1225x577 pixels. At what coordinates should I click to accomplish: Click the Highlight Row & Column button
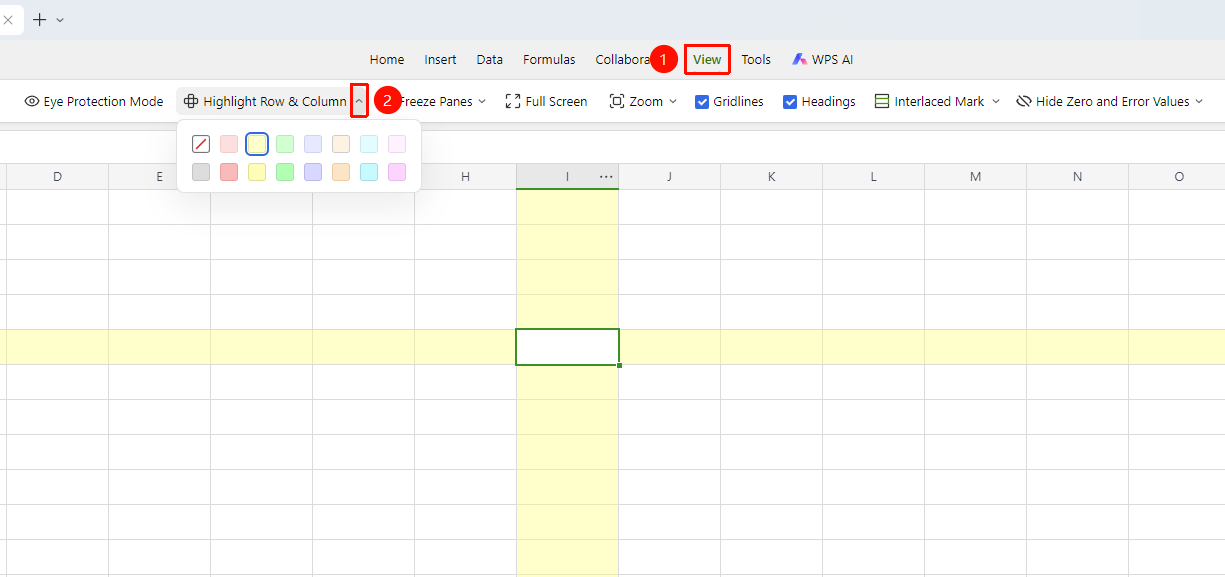click(x=265, y=101)
